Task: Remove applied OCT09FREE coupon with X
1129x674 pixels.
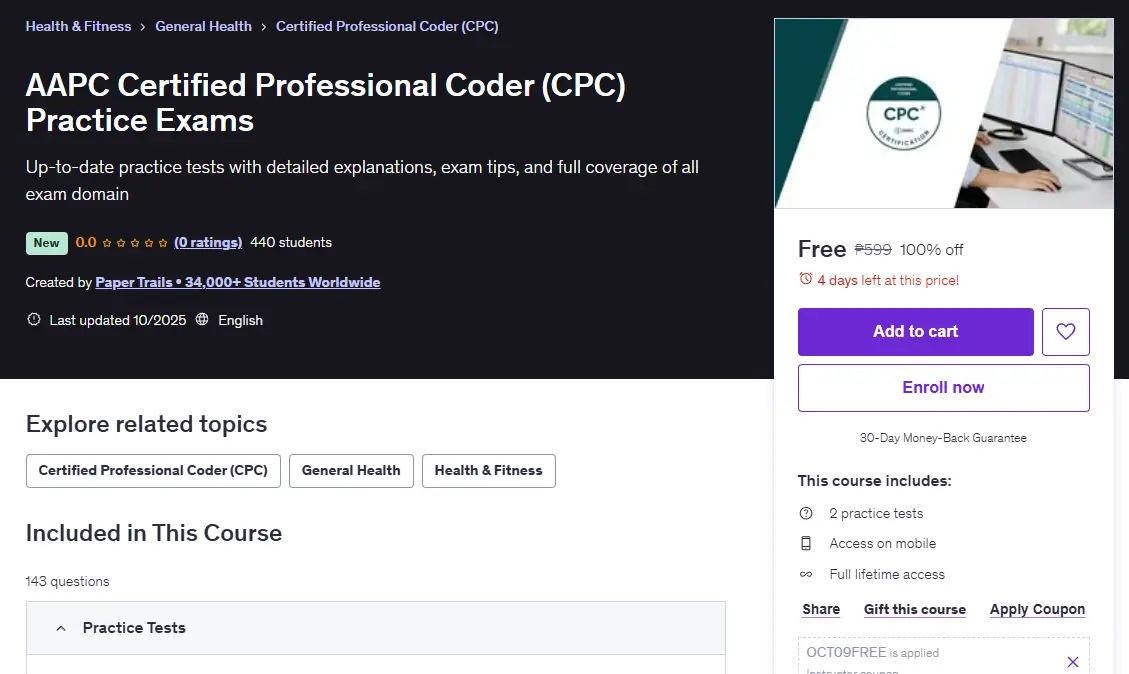Action: pyautogui.click(x=1073, y=662)
